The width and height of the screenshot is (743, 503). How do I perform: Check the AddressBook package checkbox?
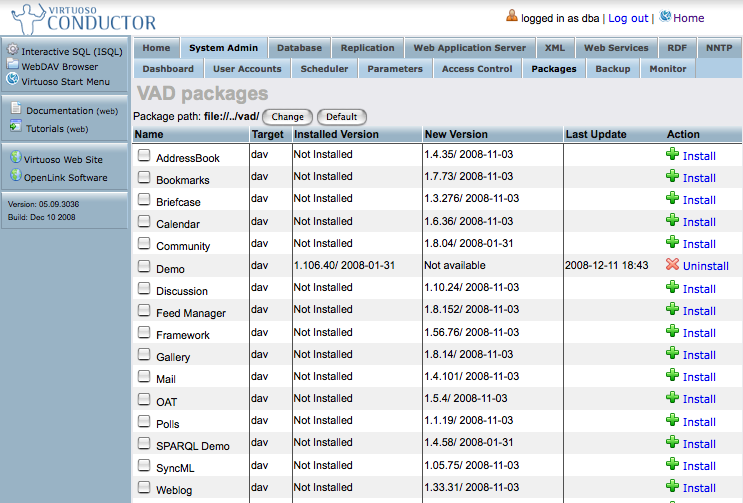(x=144, y=155)
